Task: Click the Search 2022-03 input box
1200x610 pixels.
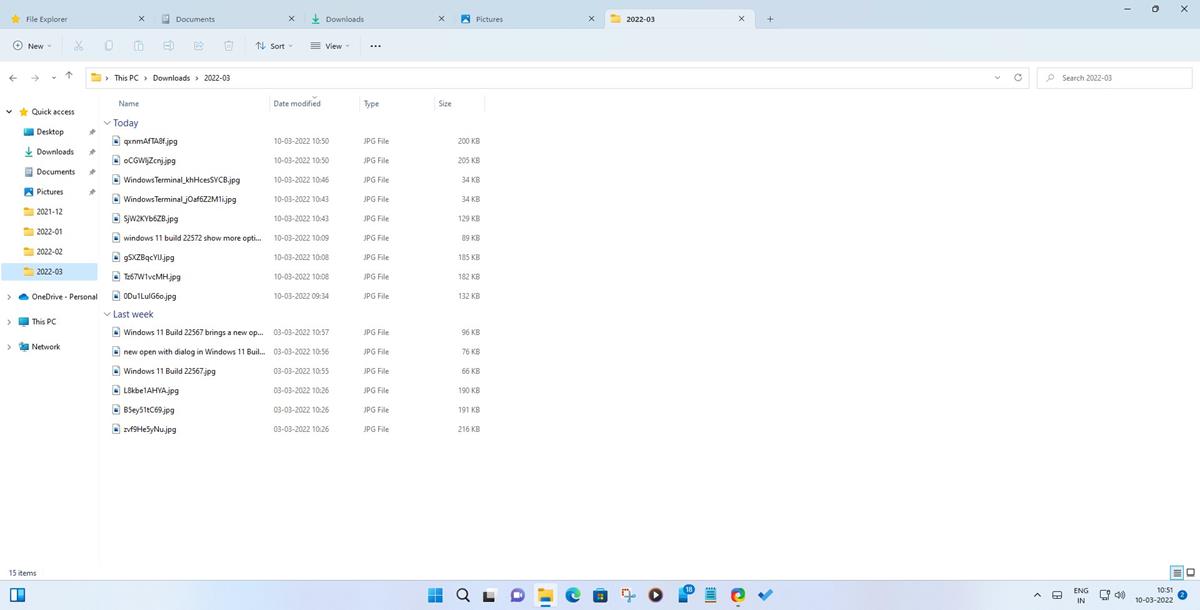Action: 1115,77
